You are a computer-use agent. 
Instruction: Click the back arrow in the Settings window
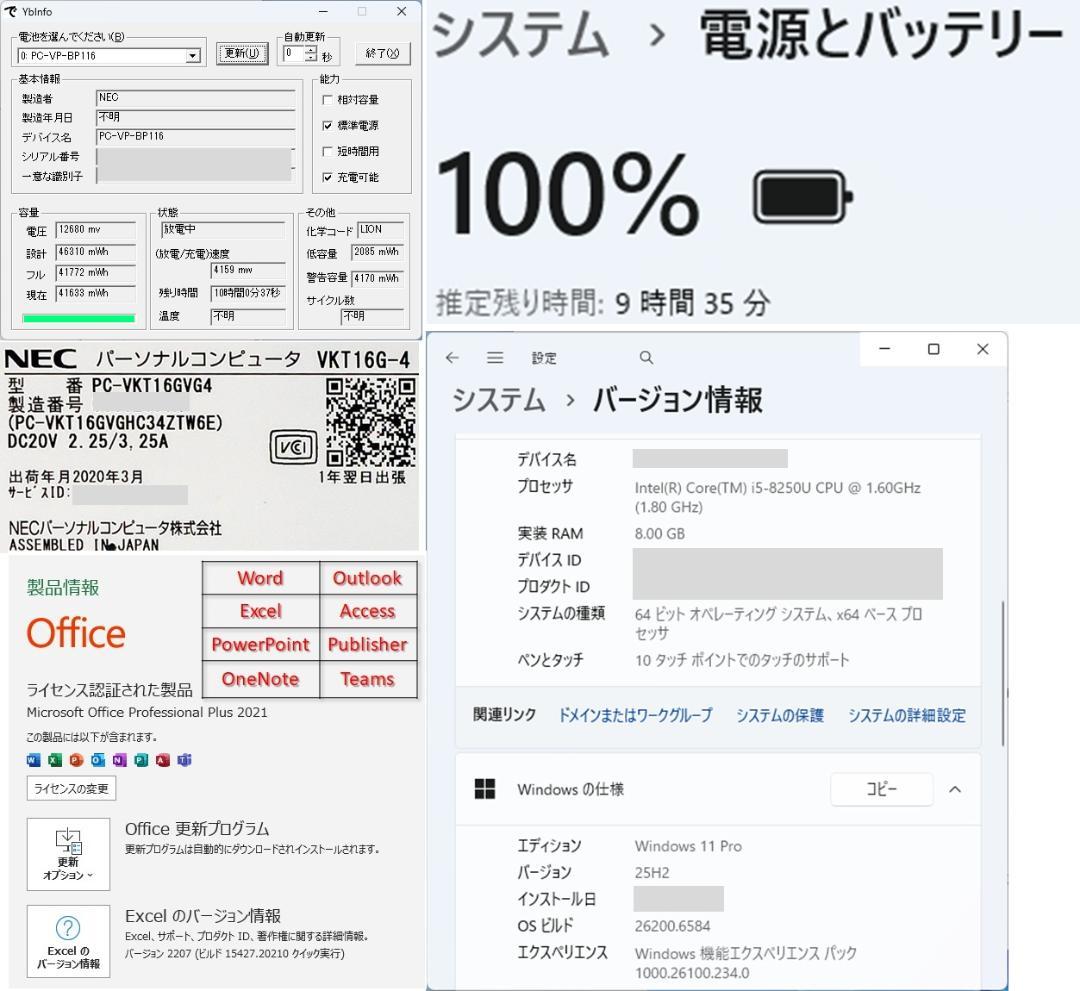pos(452,357)
